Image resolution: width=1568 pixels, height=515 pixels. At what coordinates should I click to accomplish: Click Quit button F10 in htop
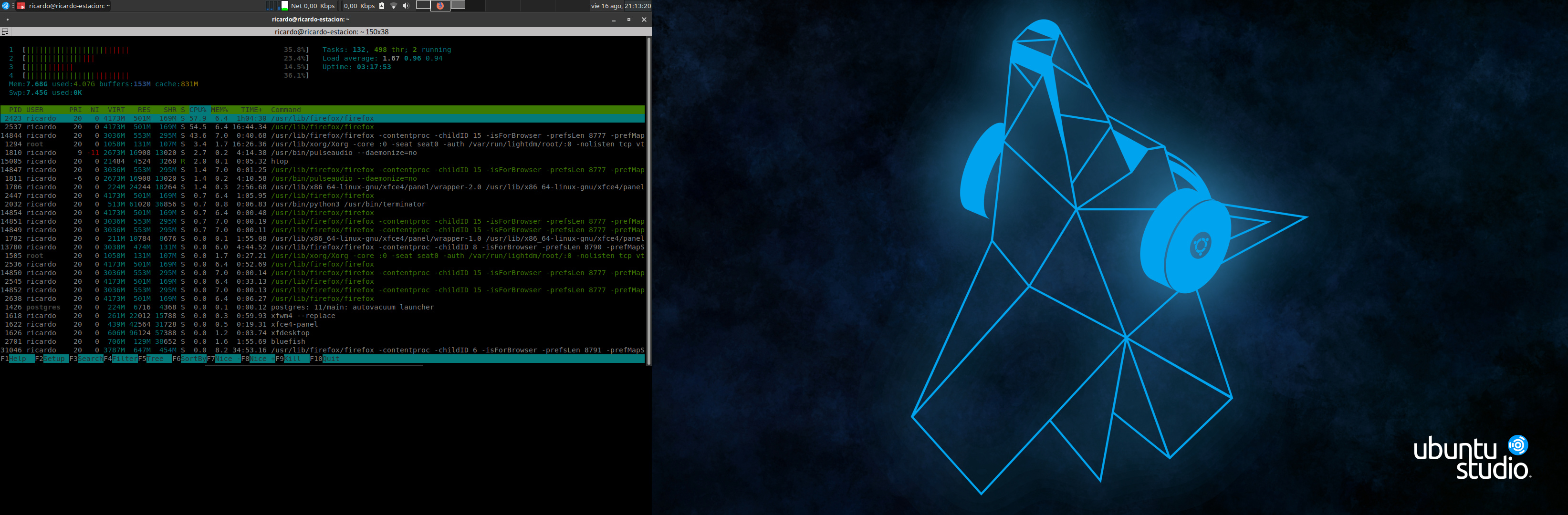(331, 359)
